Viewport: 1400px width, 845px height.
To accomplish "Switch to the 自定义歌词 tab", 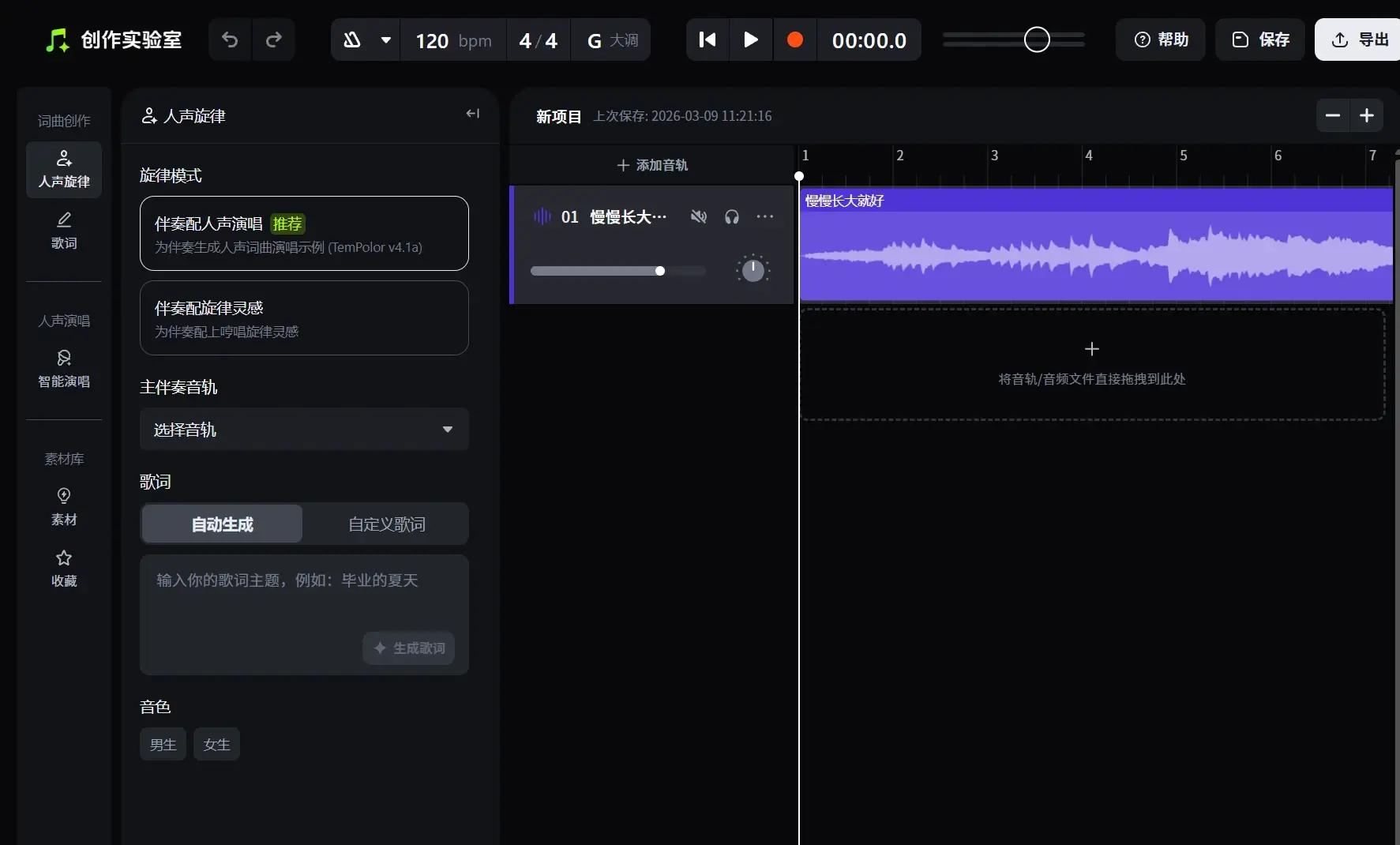I will (x=386, y=524).
